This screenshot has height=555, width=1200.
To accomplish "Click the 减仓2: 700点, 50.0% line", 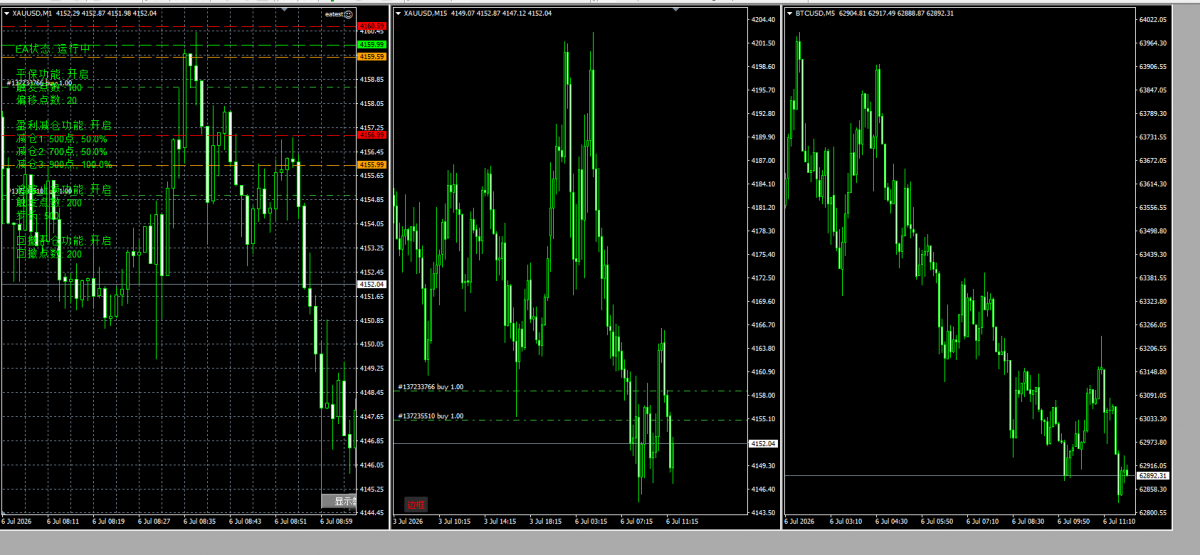I will (62, 151).
